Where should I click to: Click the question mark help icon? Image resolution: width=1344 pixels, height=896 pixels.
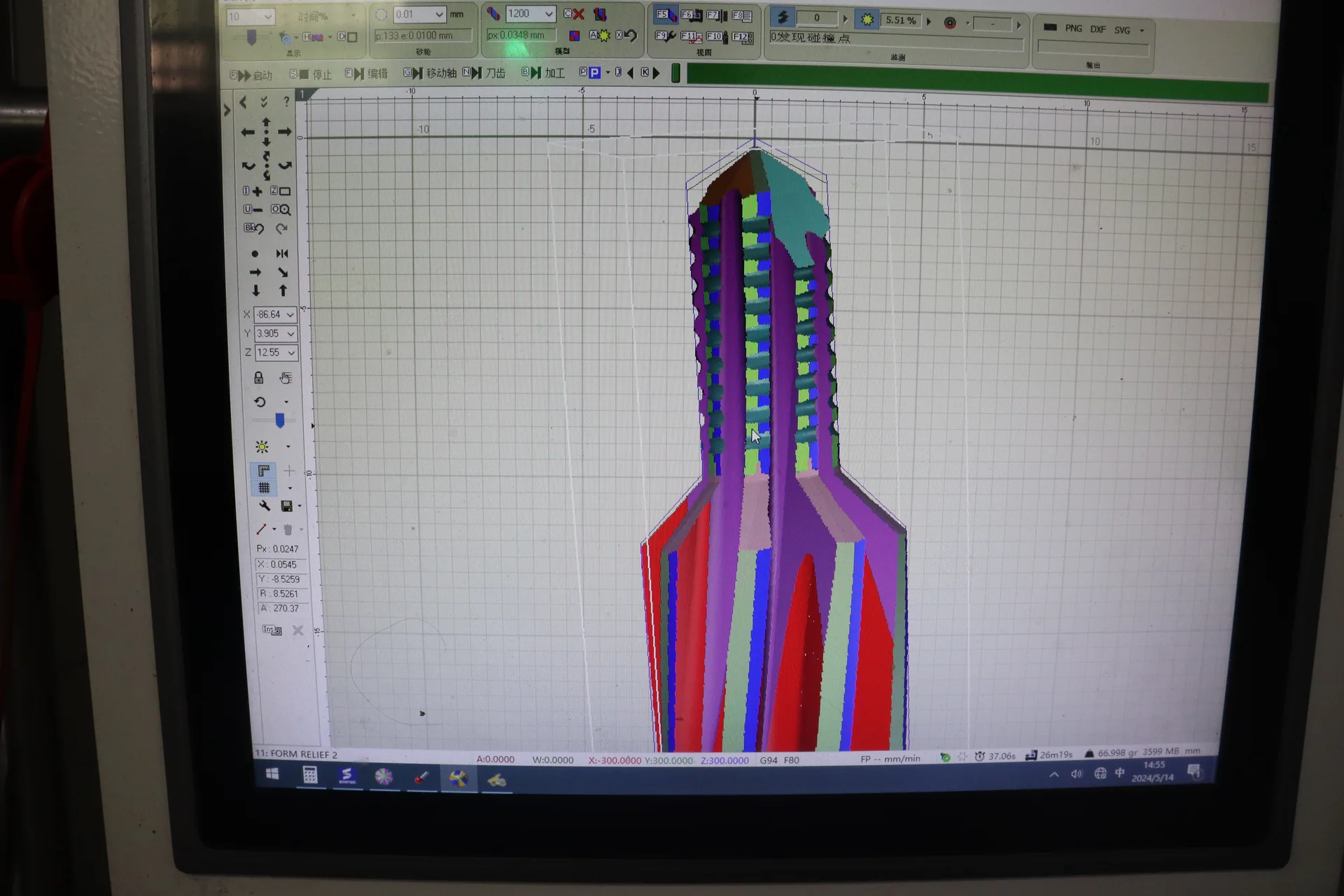(286, 102)
